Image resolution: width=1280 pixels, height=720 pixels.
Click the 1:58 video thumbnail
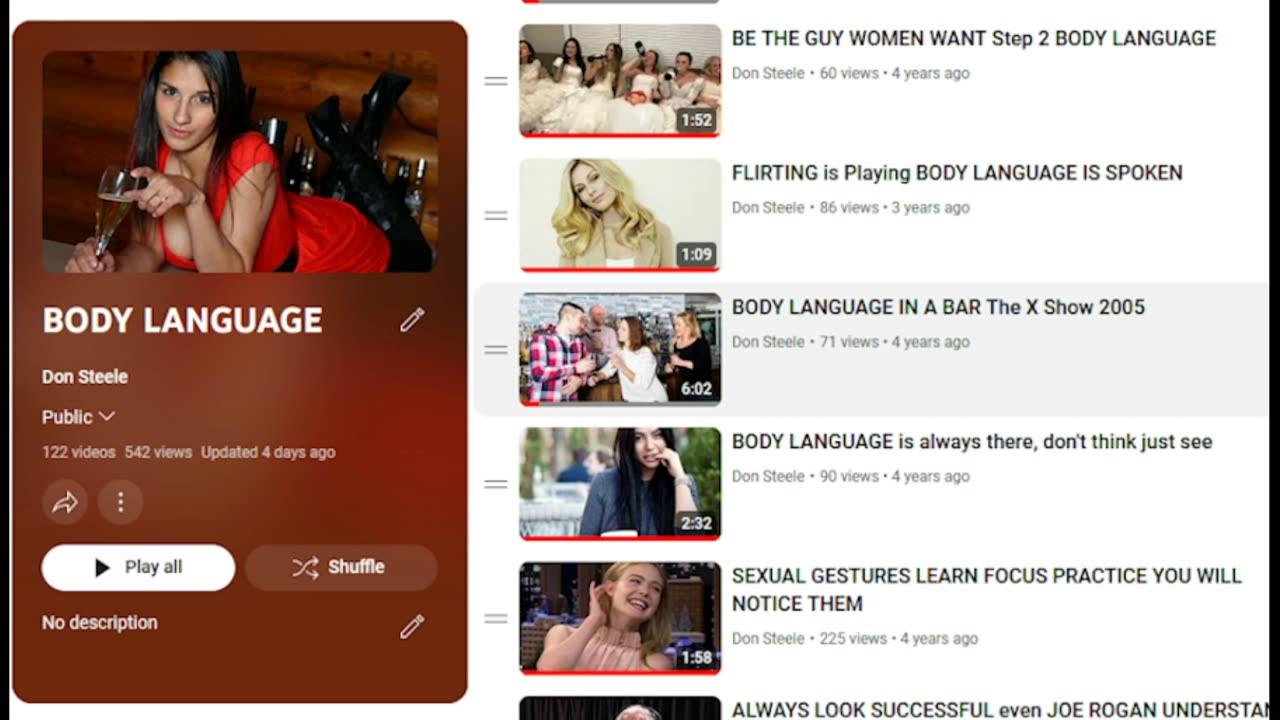(620, 618)
